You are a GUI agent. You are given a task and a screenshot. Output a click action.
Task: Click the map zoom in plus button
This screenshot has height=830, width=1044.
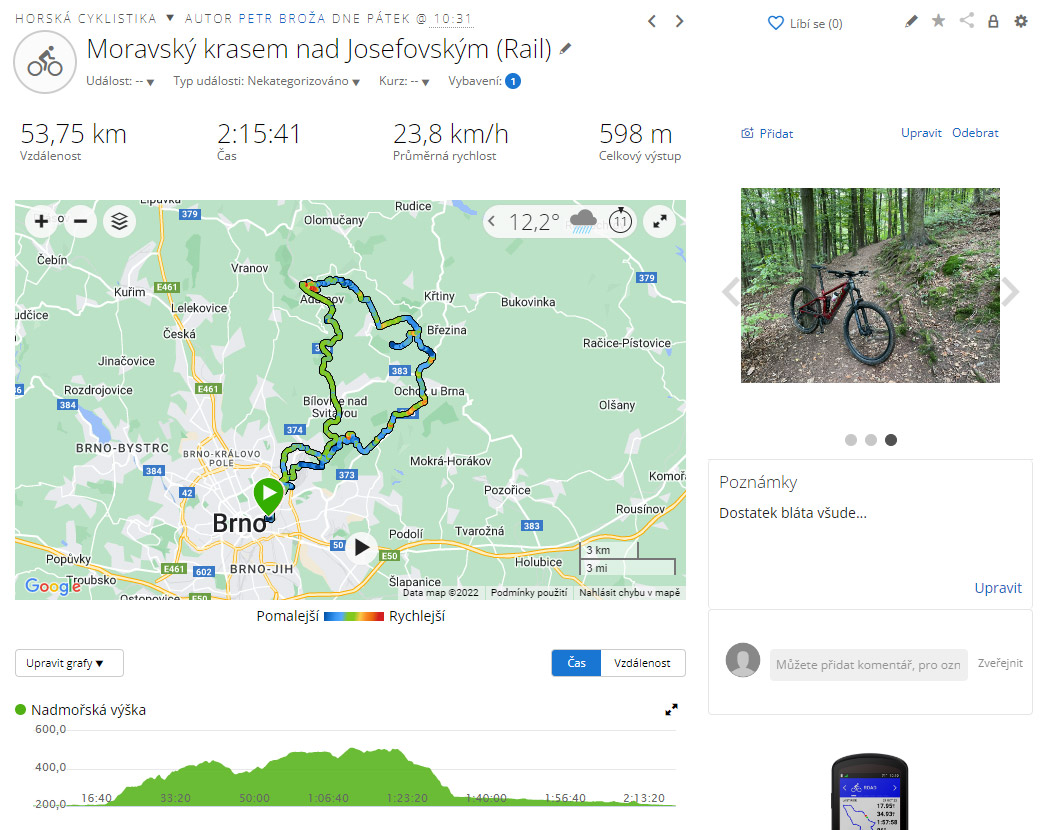click(41, 221)
